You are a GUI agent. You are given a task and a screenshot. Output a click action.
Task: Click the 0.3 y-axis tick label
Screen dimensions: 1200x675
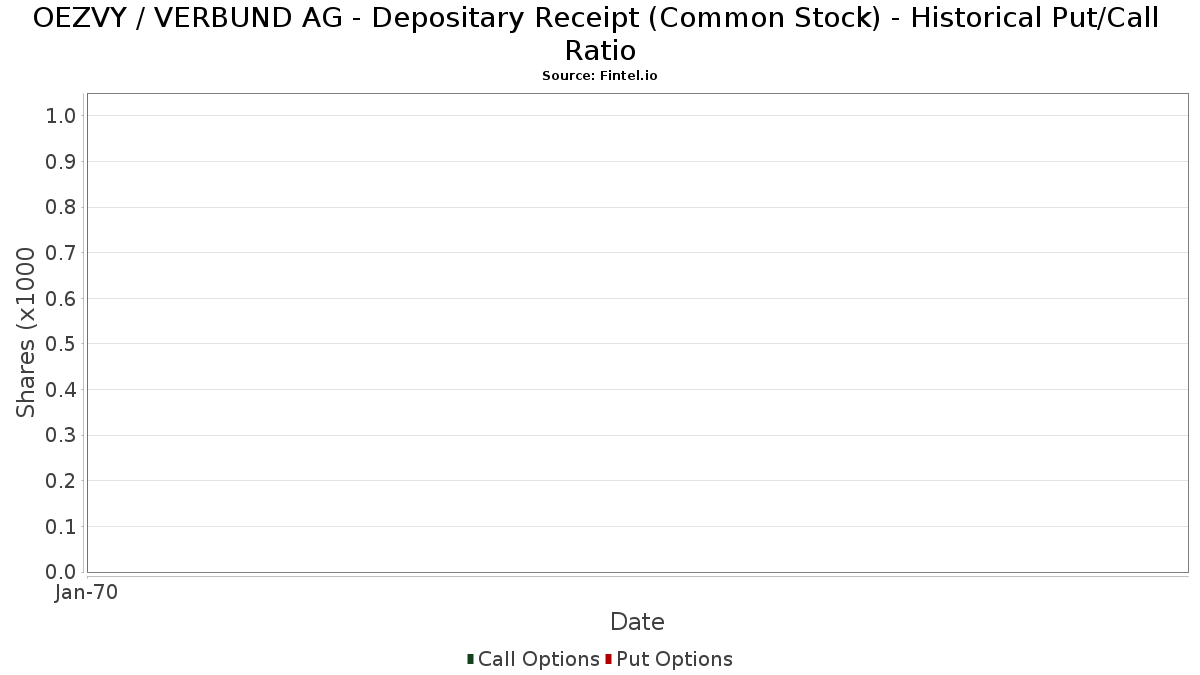(x=61, y=435)
